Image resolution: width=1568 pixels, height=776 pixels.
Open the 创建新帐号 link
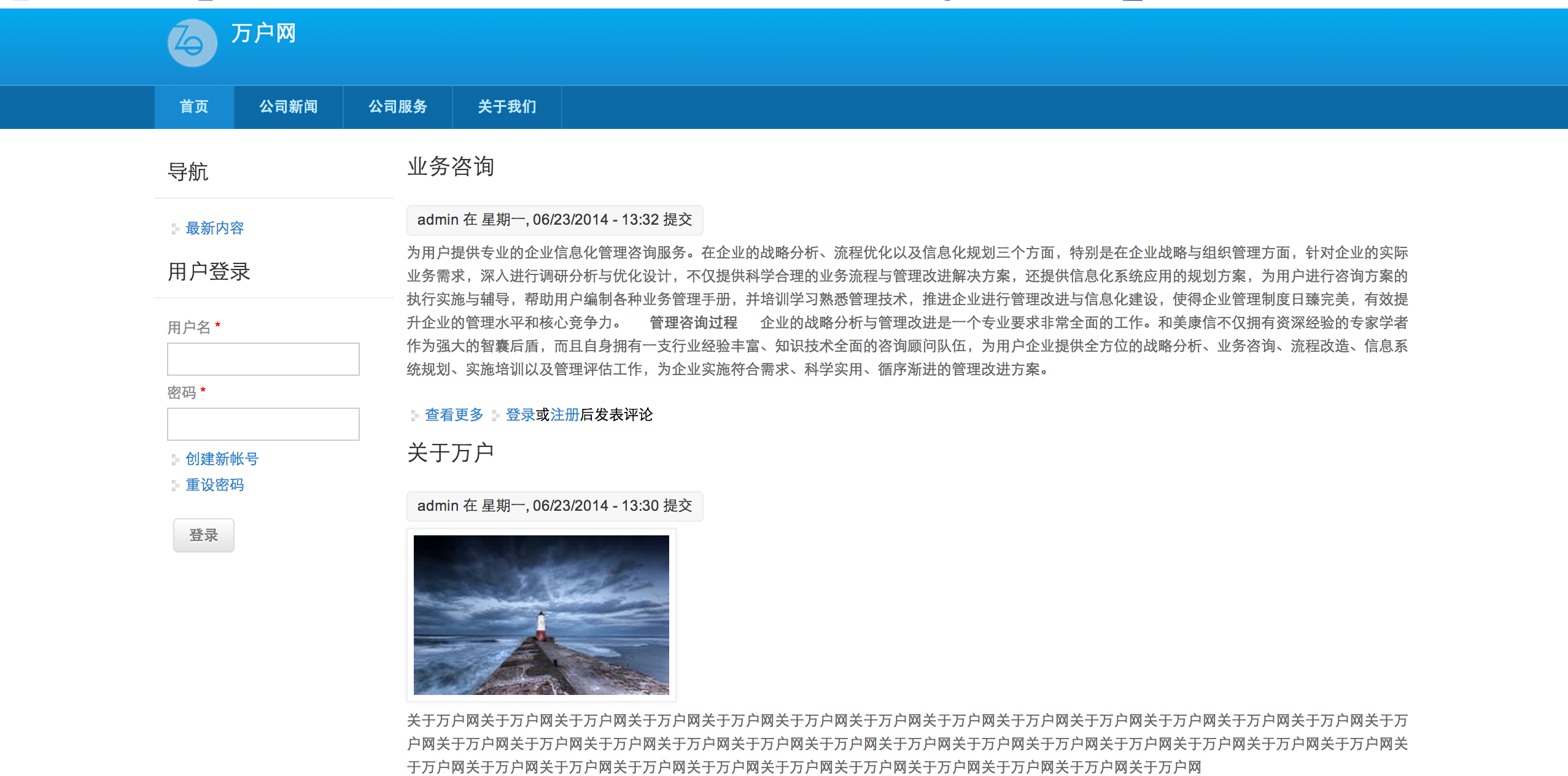point(222,459)
